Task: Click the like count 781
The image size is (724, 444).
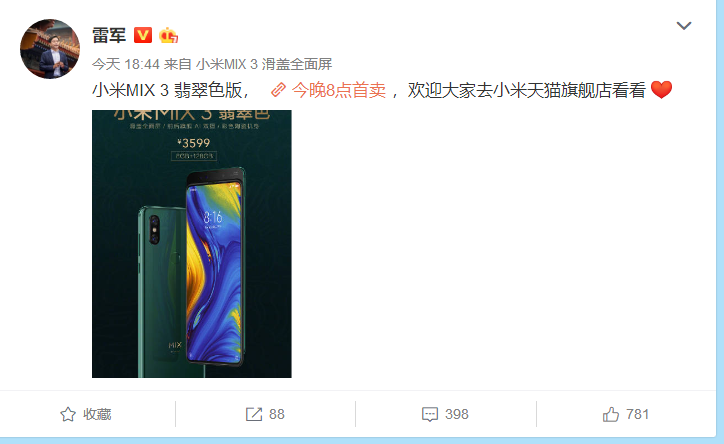Action: pyautogui.click(x=637, y=414)
